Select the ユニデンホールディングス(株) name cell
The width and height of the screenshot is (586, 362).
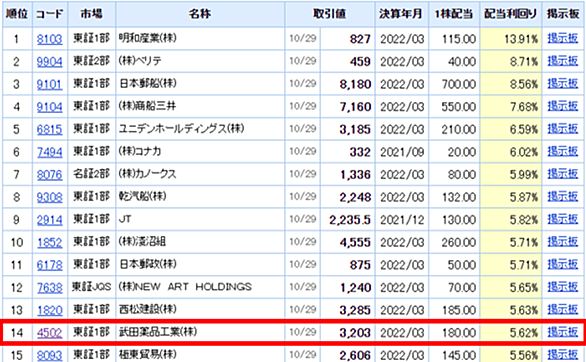click(x=200, y=129)
